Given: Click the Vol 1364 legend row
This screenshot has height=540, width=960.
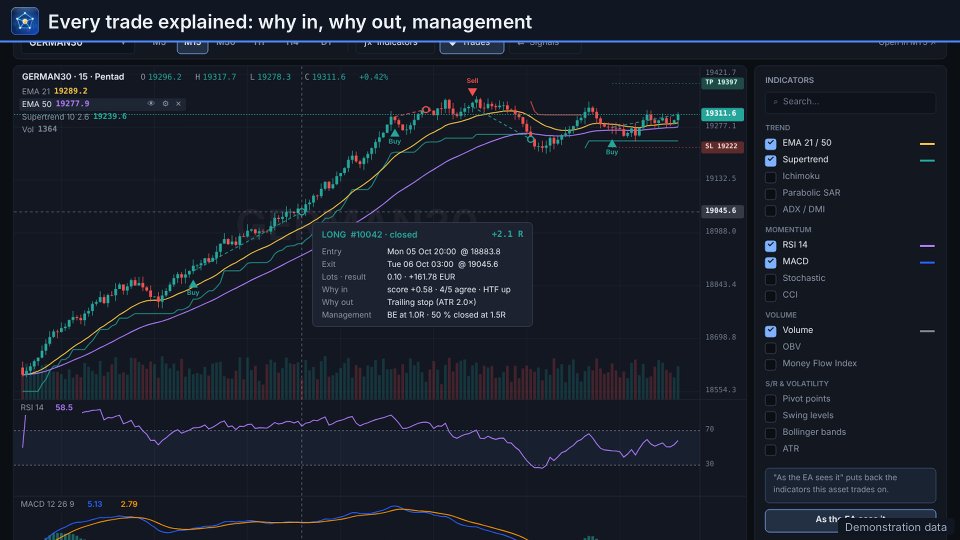Looking at the screenshot, I should click(x=39, y=129).
